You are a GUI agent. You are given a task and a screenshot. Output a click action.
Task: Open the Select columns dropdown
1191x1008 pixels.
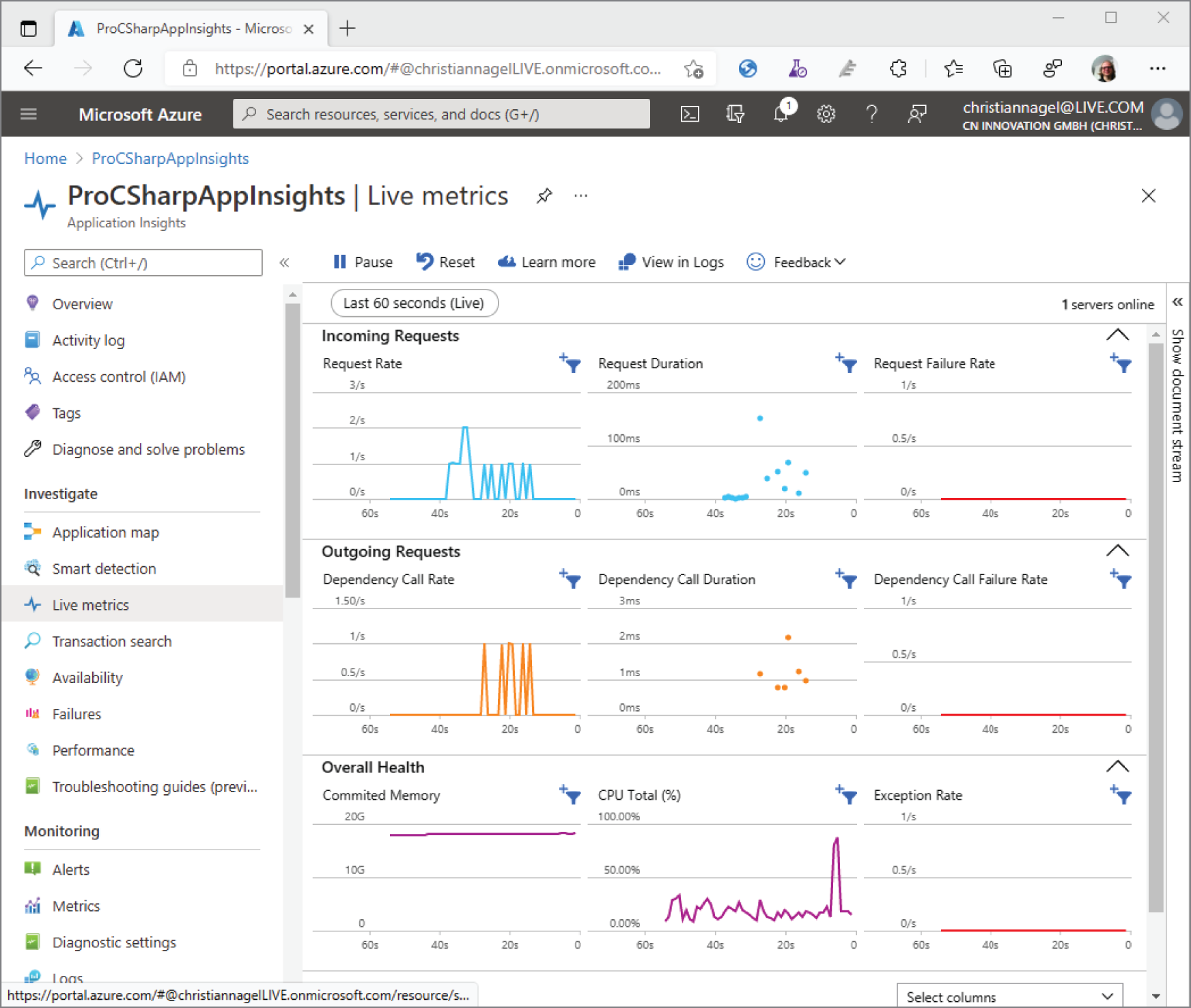click(1009, 996)
